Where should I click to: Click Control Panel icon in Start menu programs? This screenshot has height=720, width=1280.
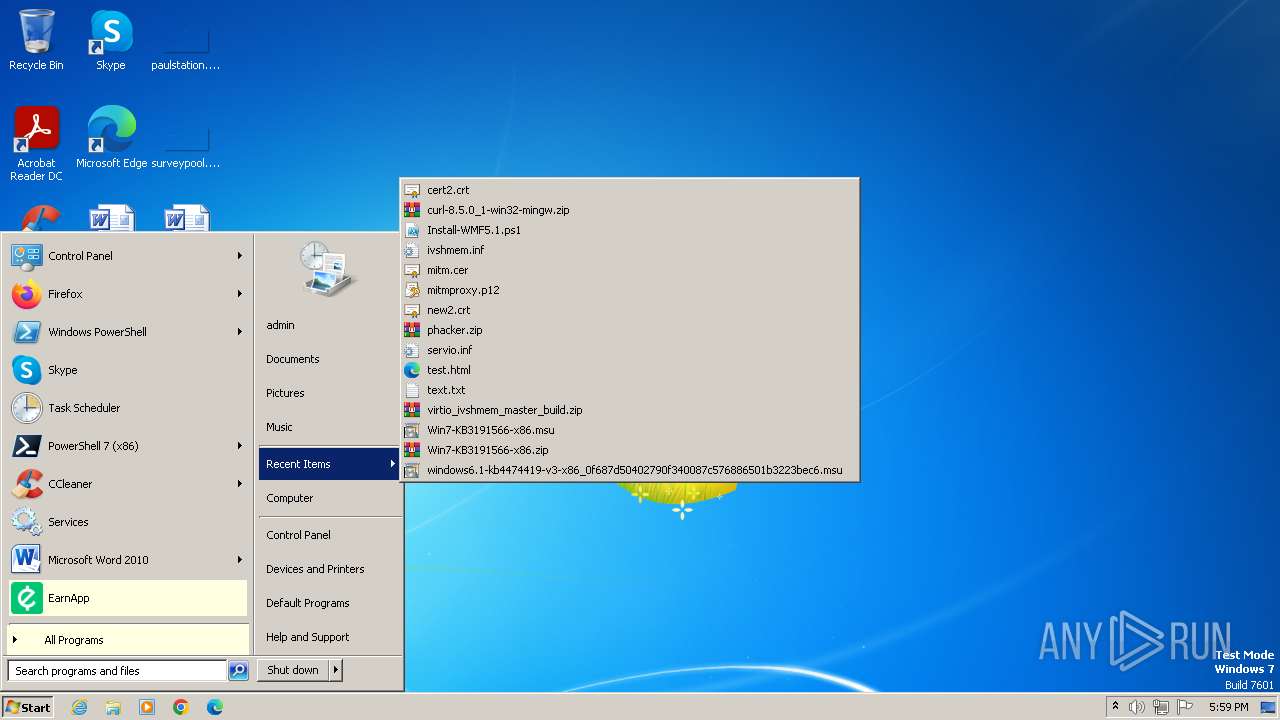pos(26,256)
